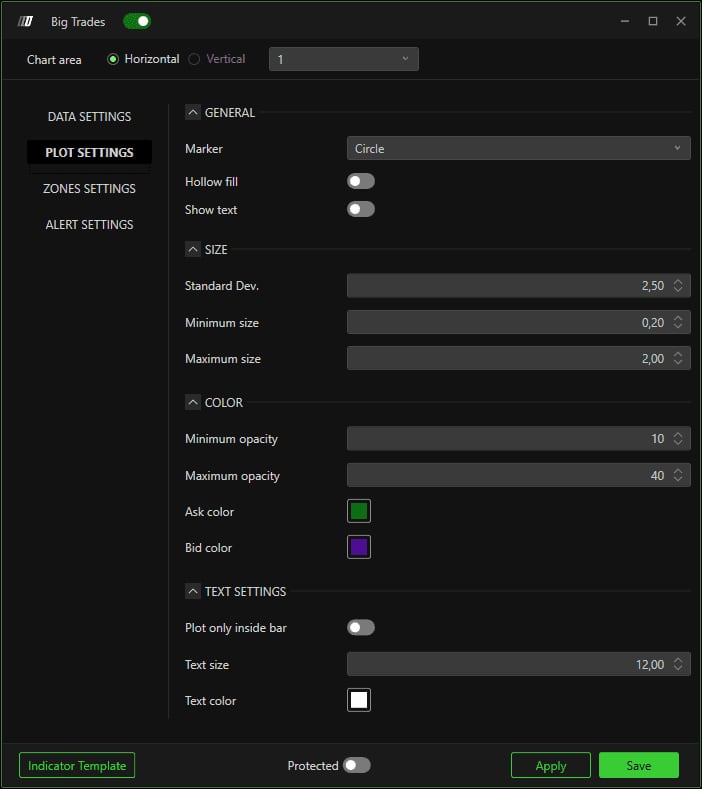The height and width of the screenshot is (789, 702).
Task: Click the Text size value field
Action: (518, 664)
